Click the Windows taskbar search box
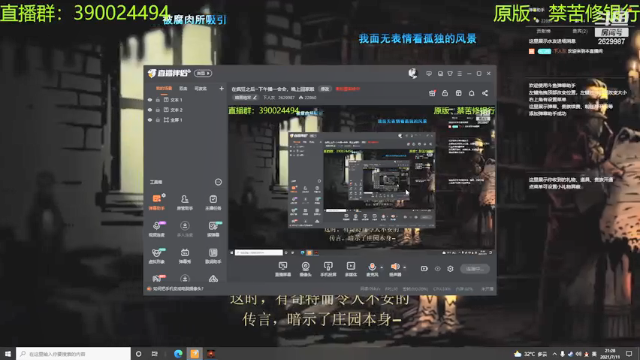The width and height of the screenshot is (640, 360). [73, 353]
